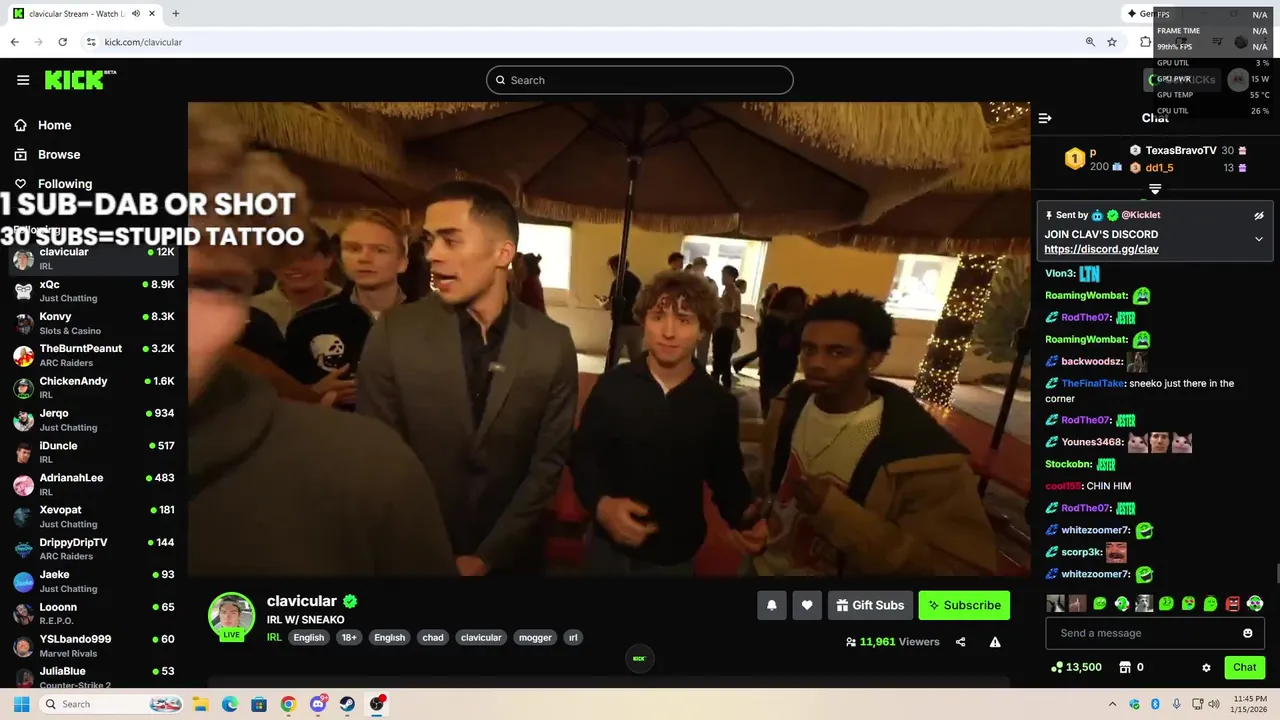The width and height of the screenshot is (1280, 720).
Task: Click the IRL category link
Action: pyautogui.click(x=274, y=637)
